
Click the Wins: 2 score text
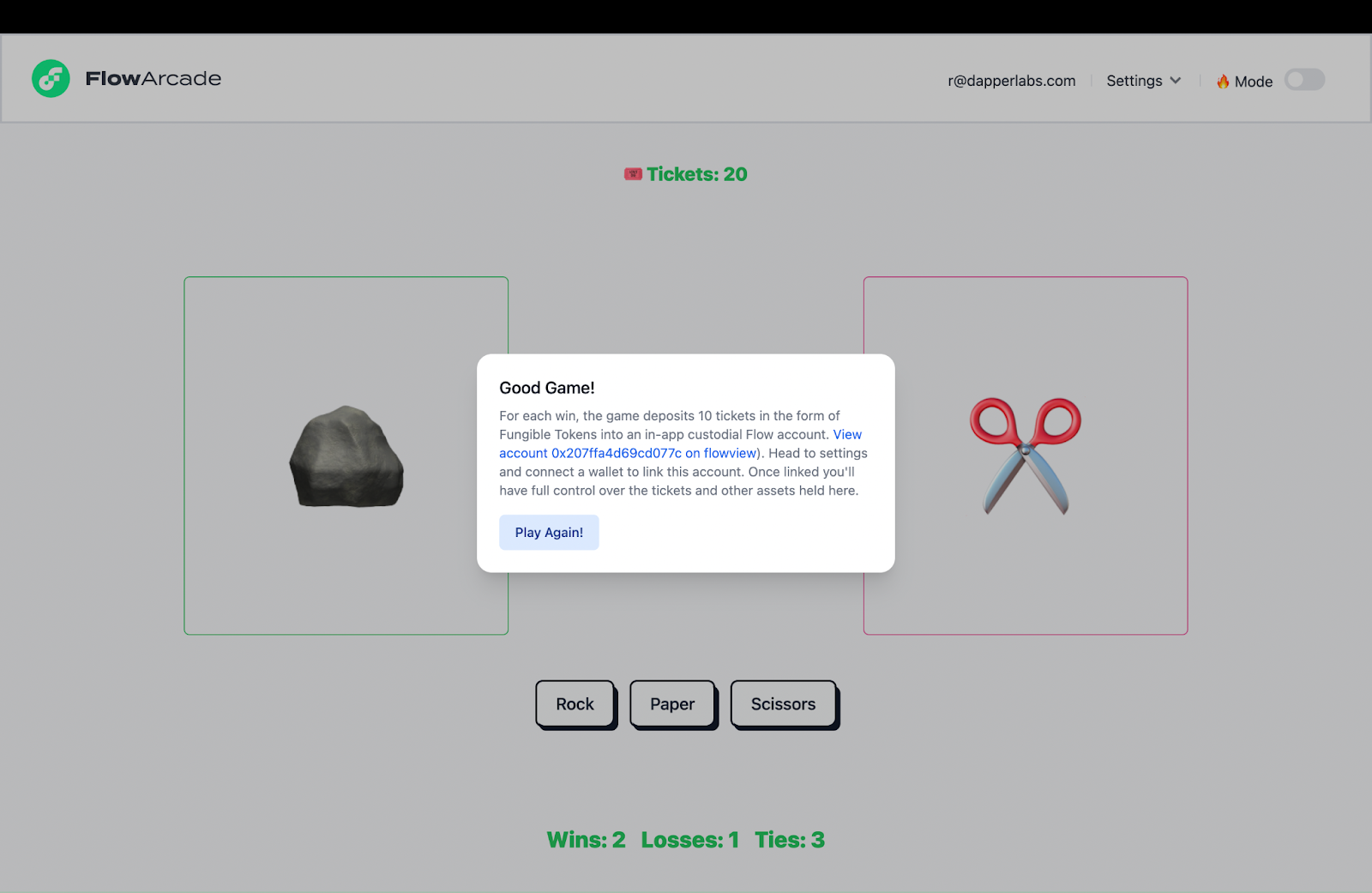[587, 840]
